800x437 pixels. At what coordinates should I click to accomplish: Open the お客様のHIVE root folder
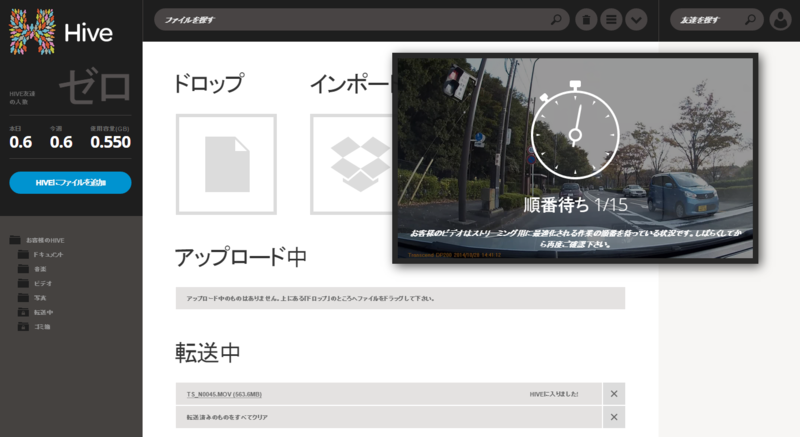click(37, 240)
